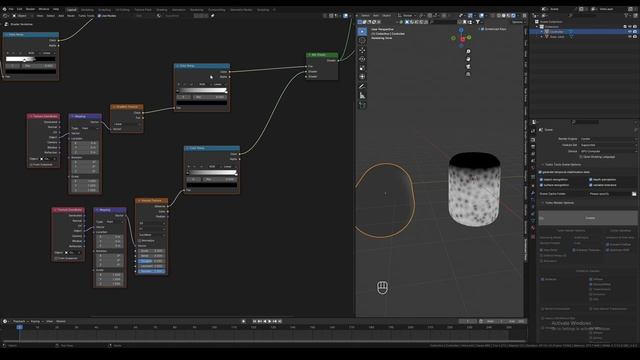Select the Scale tool in viewport toolbar

point(362,68)
